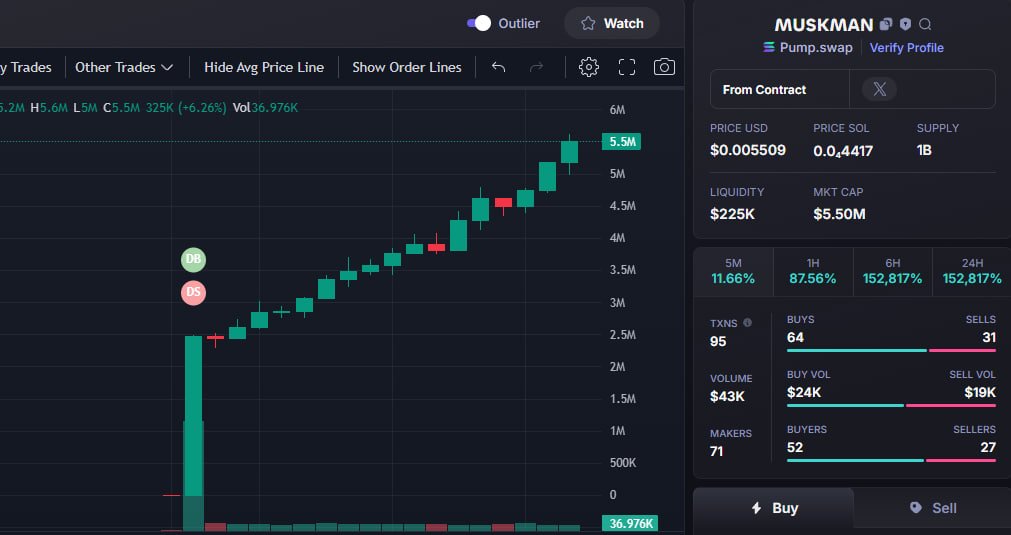Switch to the Sell tab
The height and width of the screenshot is (535, 1011).
pyautogui.click(x=932, y=508)
